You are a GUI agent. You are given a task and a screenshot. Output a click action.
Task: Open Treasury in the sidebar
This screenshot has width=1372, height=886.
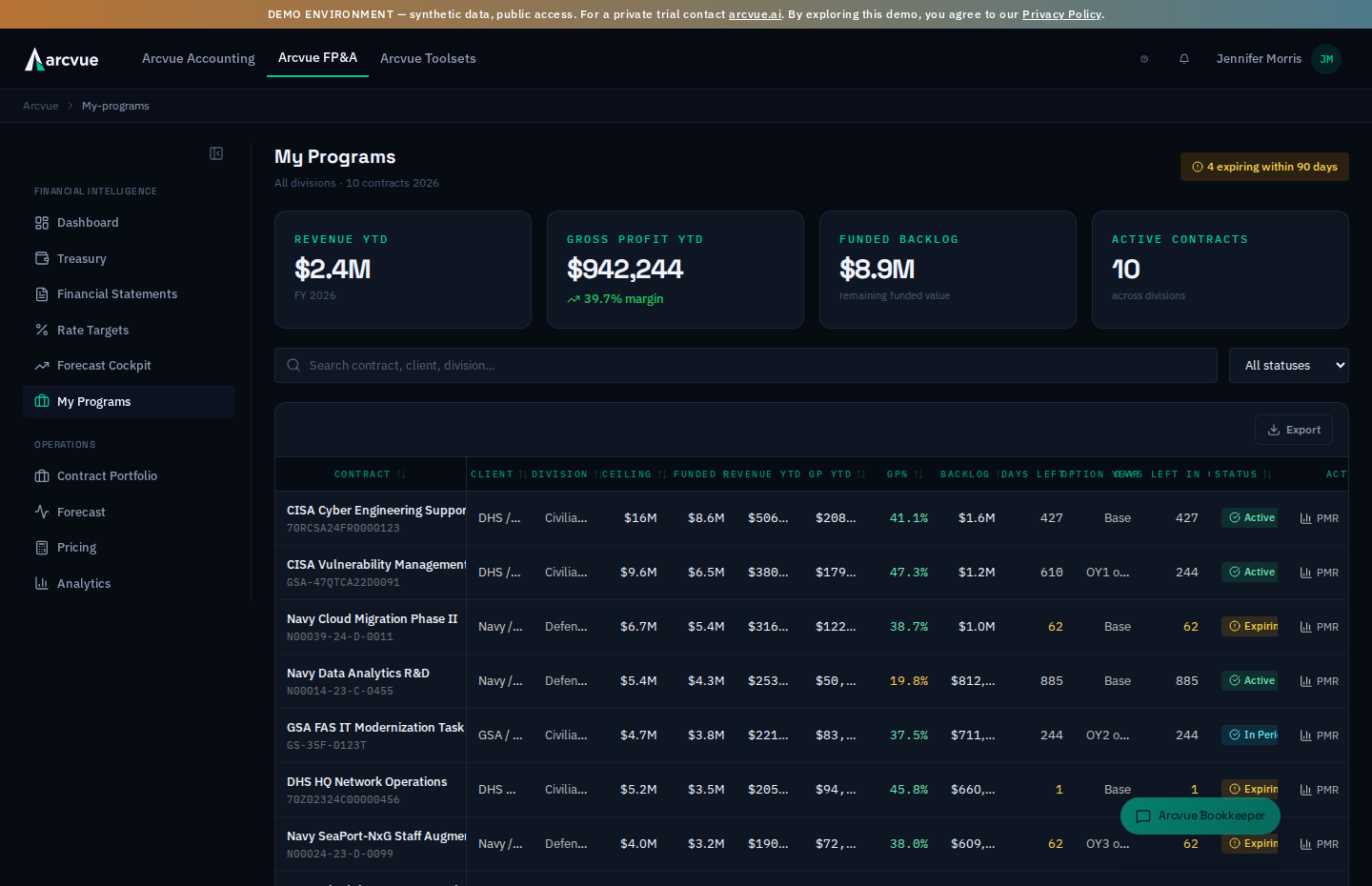point(129,258)
